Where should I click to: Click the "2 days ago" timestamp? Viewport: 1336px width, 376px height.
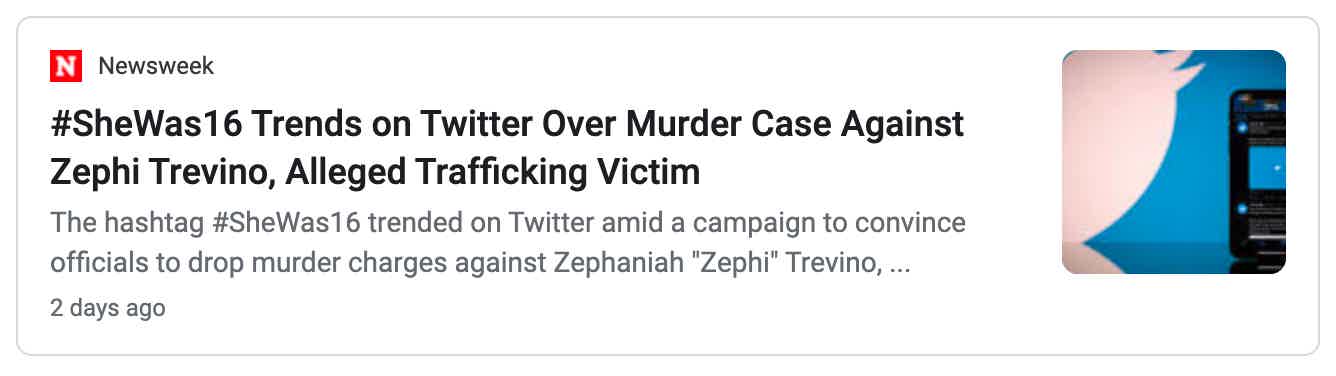pos(108,308)
